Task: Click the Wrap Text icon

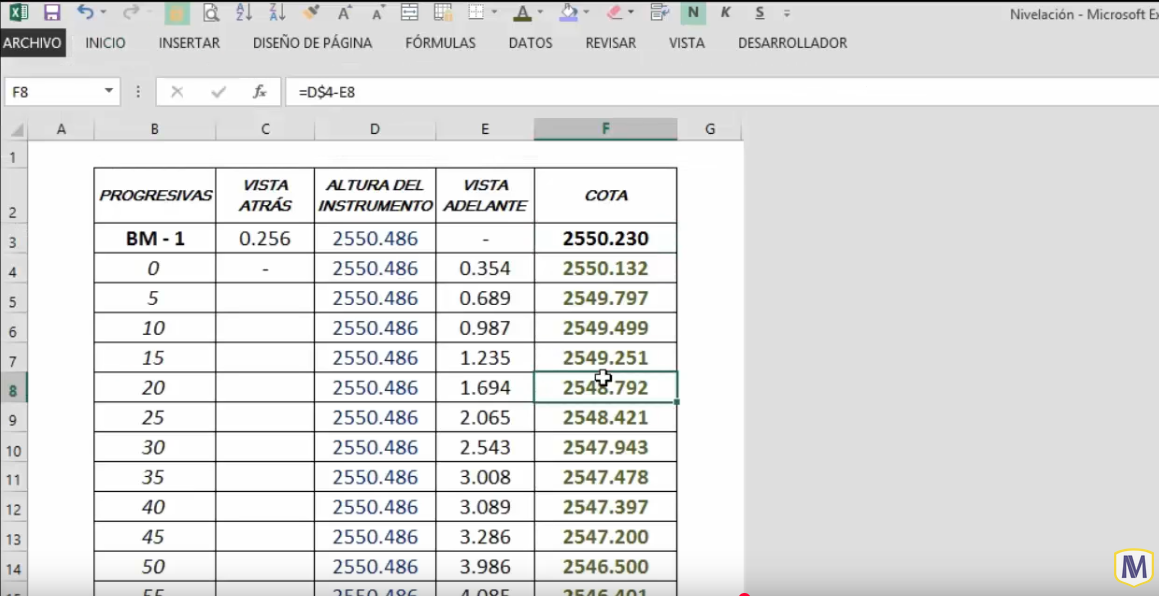Action: pyautogui.click(x=659, y=12)
